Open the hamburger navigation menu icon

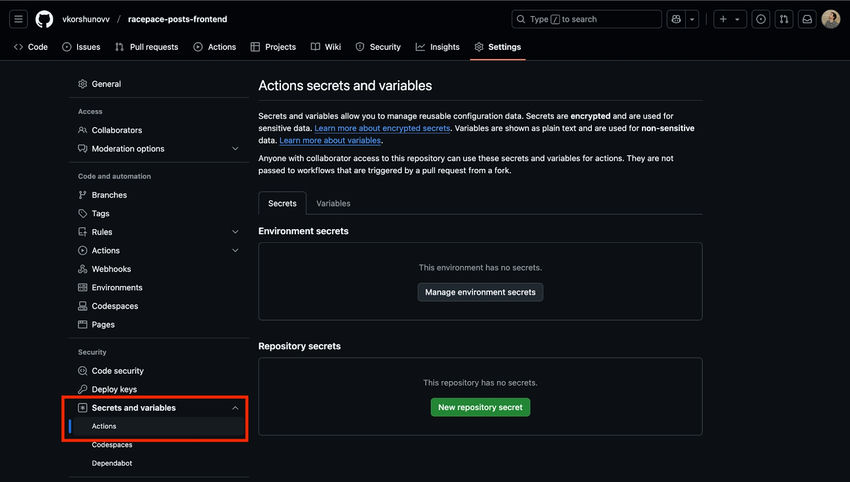coord(18,19)
